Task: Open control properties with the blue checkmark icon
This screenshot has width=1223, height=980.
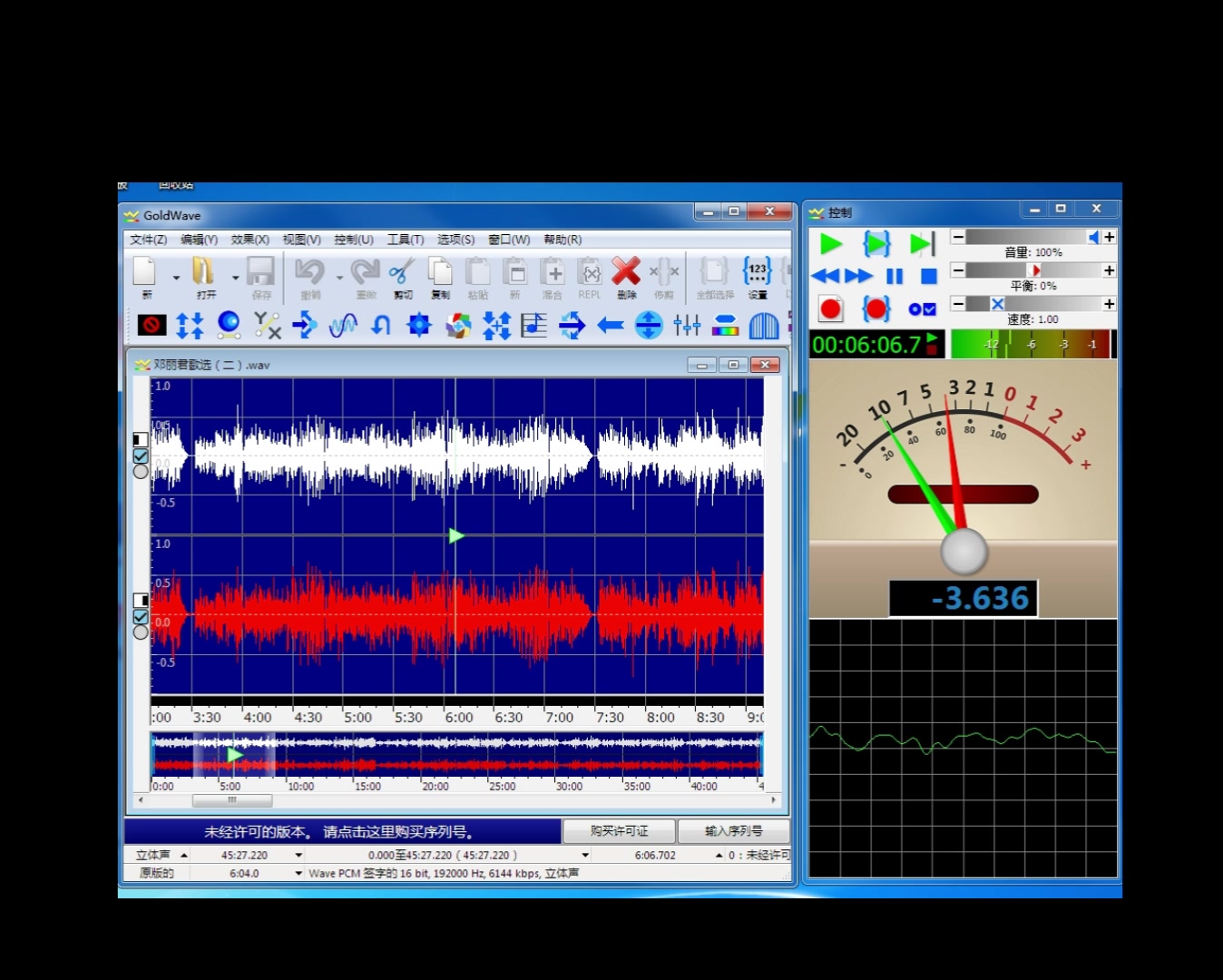Action: (922, 309)
